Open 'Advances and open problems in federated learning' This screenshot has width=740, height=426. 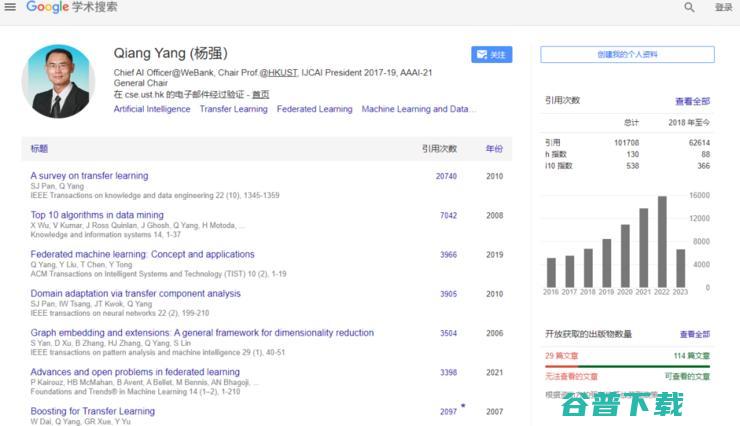pyautogui.click(x=135, y=372)
